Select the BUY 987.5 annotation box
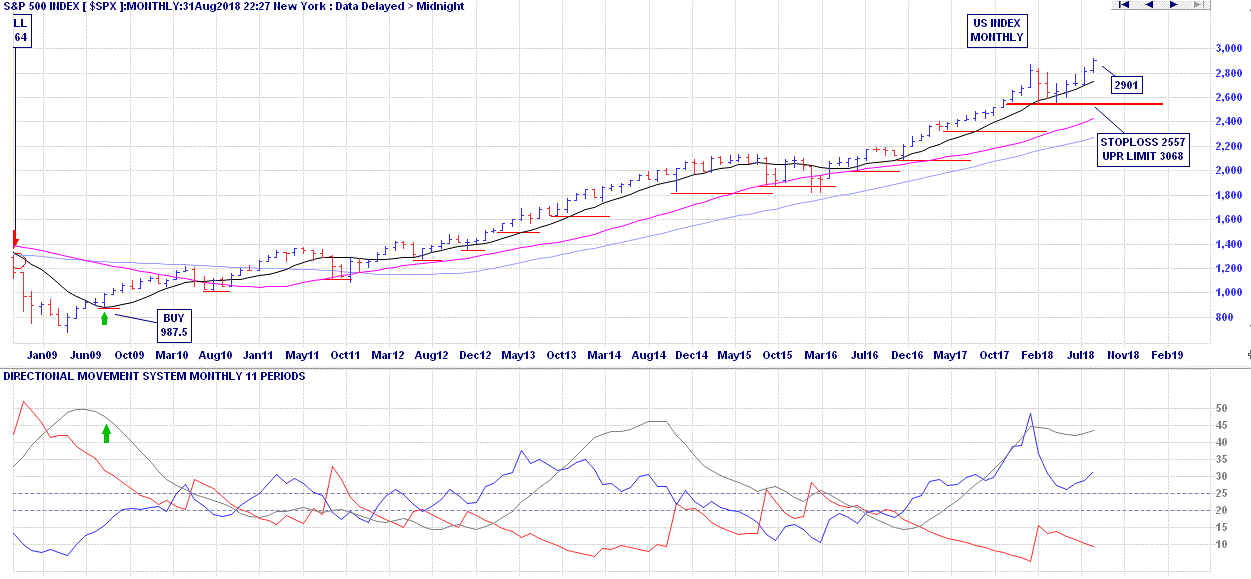The image size is (1251, 579). (175, 325)
